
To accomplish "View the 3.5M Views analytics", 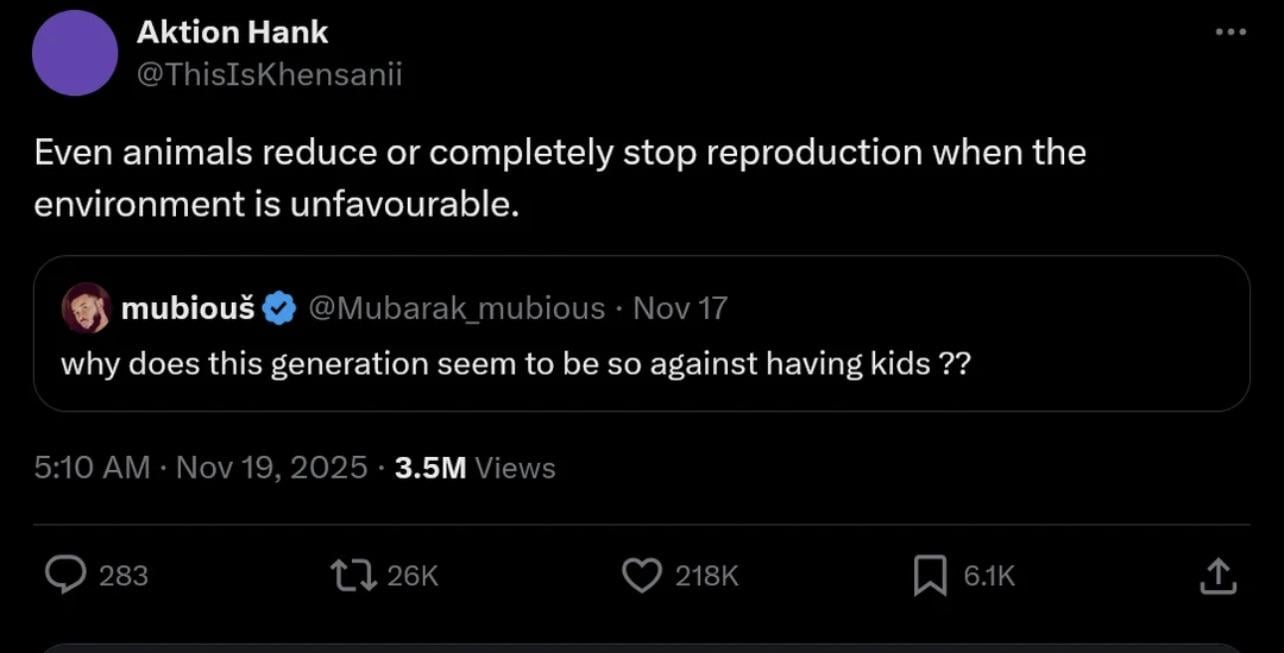I will (475, 468).
